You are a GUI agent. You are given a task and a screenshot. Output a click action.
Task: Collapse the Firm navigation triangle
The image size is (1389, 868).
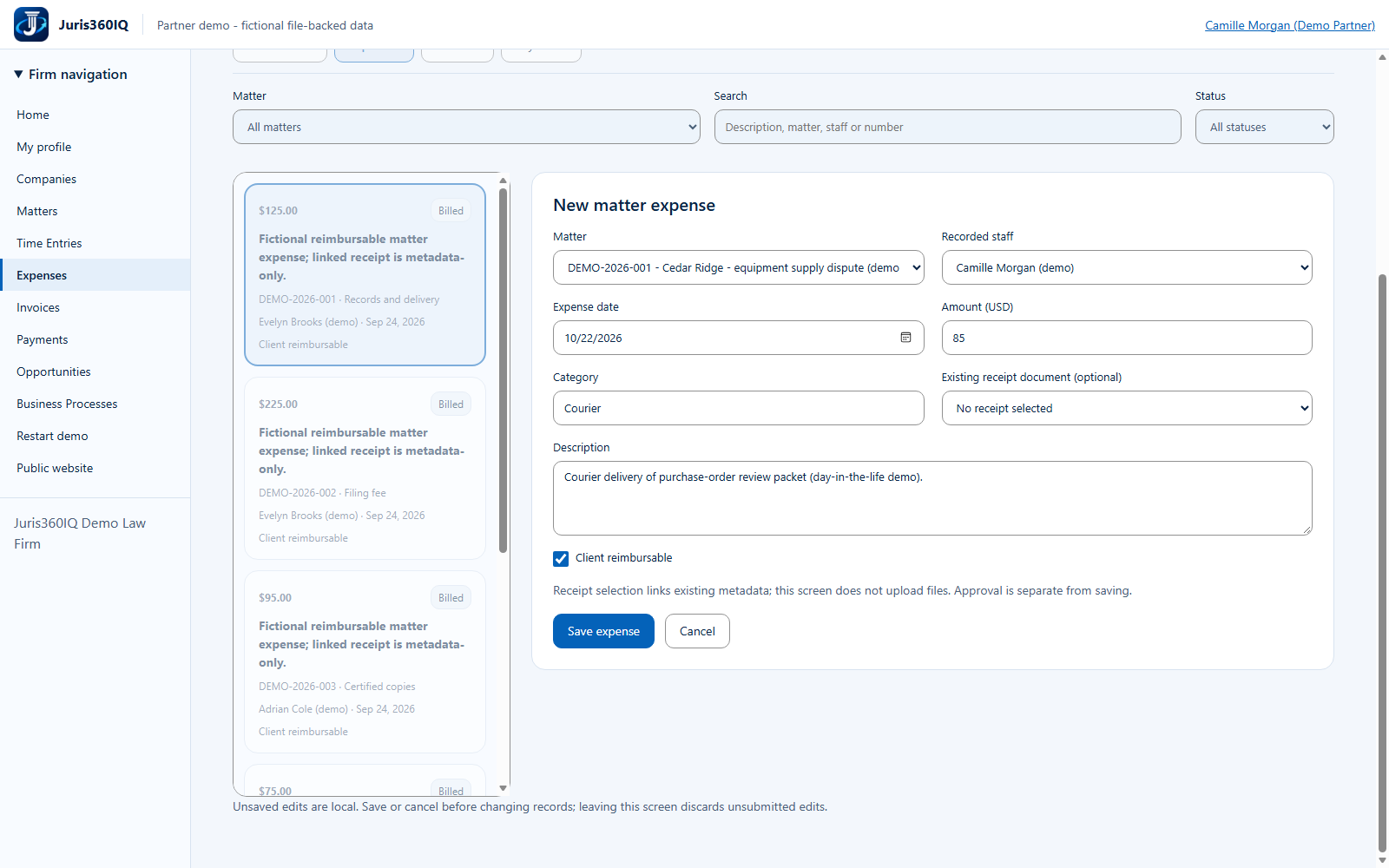pyautogui.click(x=18, y=75)
